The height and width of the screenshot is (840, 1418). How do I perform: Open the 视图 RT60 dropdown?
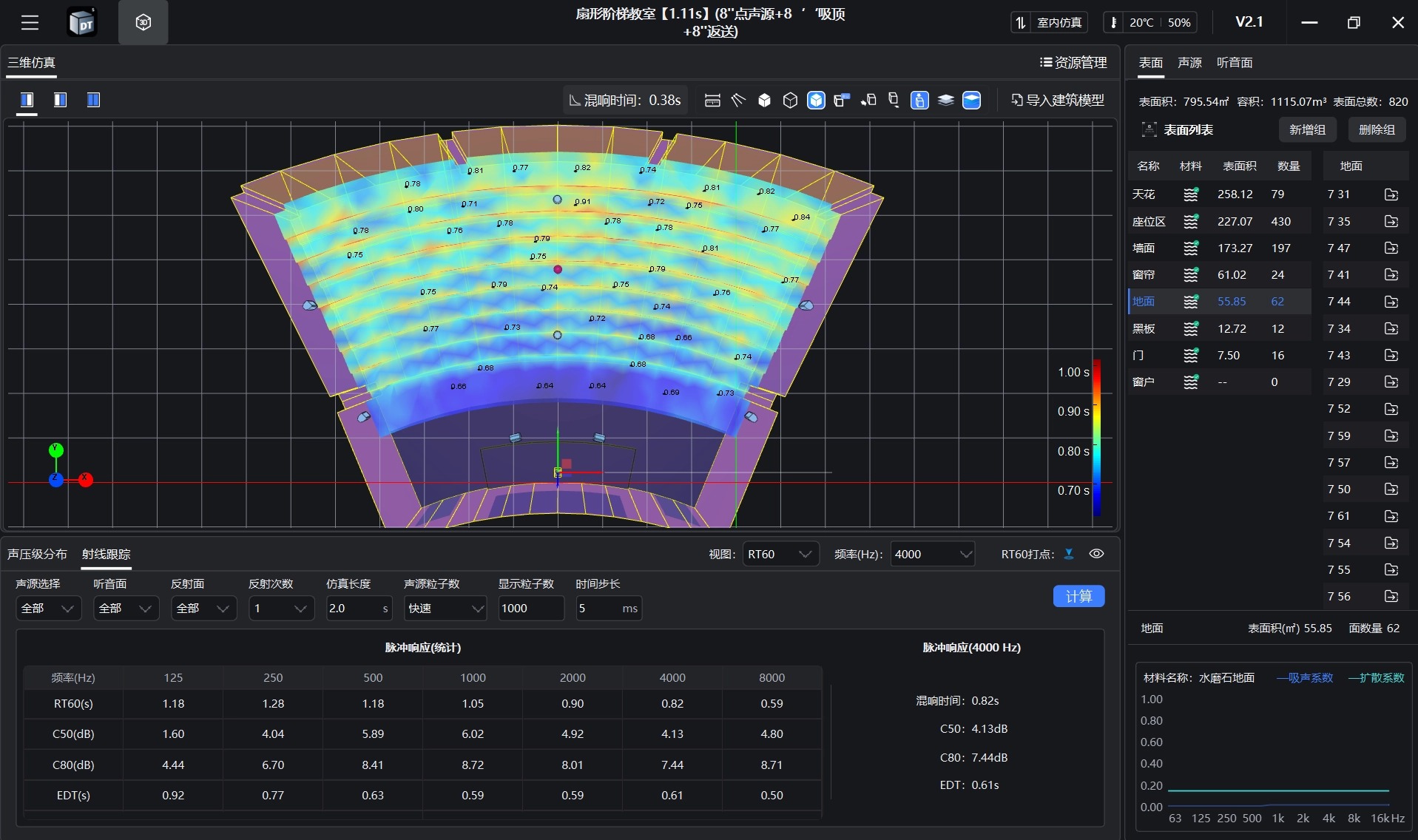[x=780, y=554]
